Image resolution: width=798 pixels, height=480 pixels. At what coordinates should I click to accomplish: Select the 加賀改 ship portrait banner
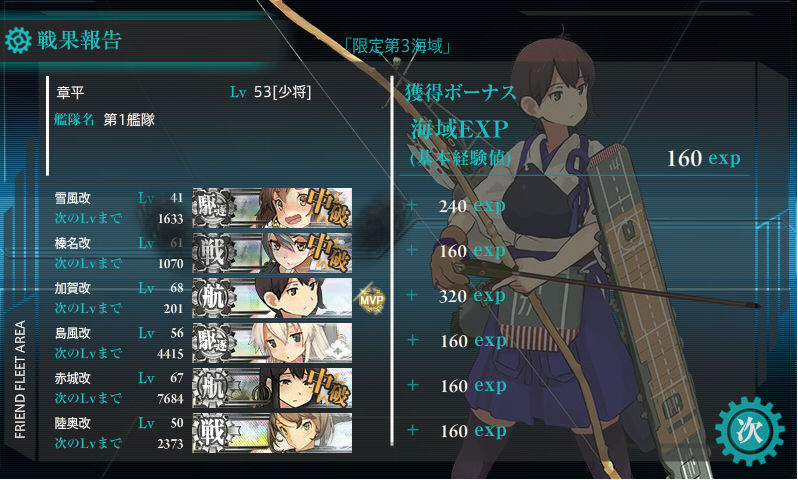pyautogui.click(x=272, y=298)
